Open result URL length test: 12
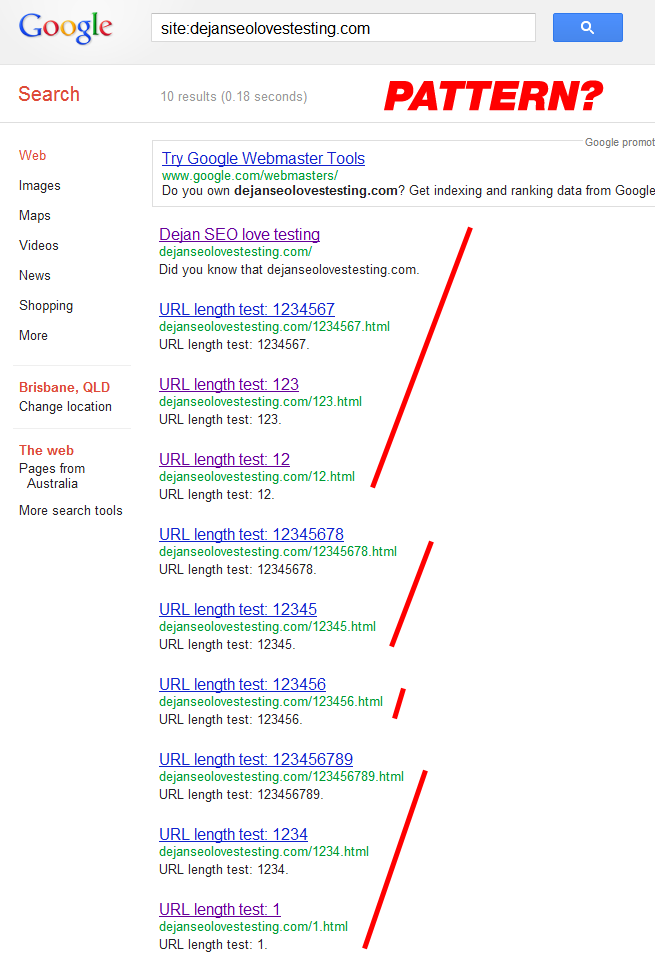The height and width of the screenshot is (980, 655). point(224,459)
